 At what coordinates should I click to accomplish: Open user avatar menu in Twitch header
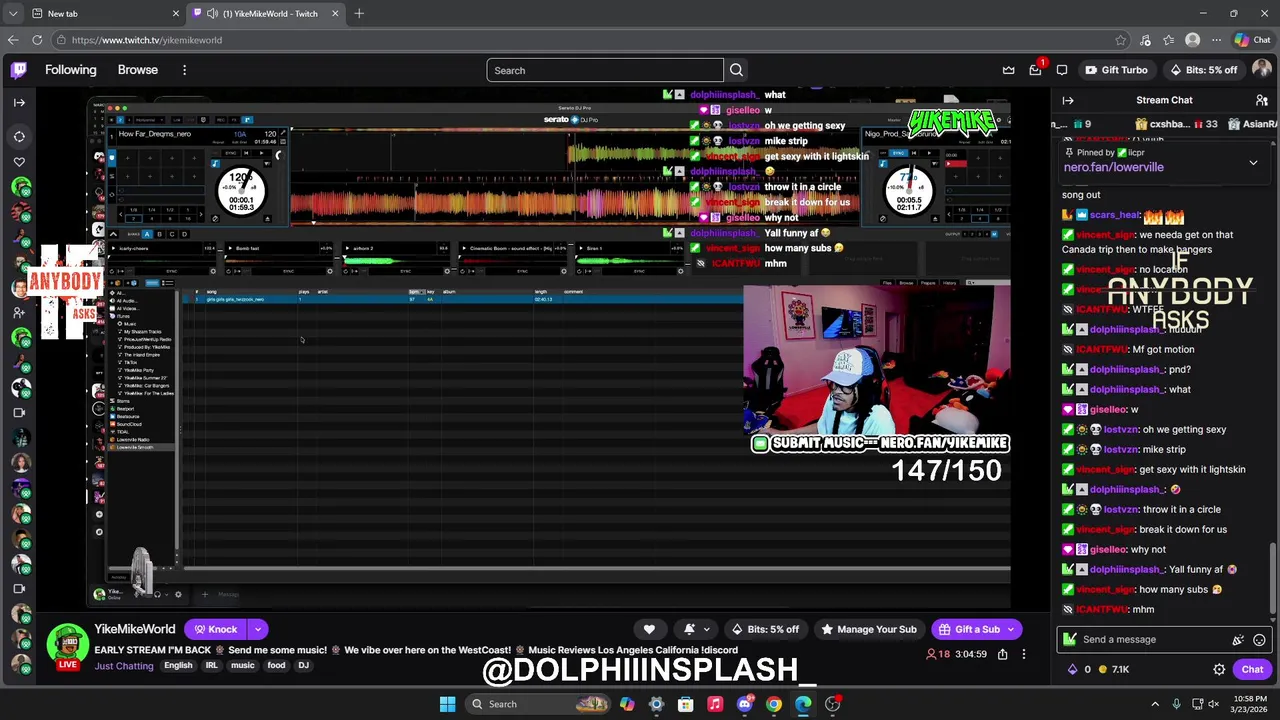[1262, 70]
